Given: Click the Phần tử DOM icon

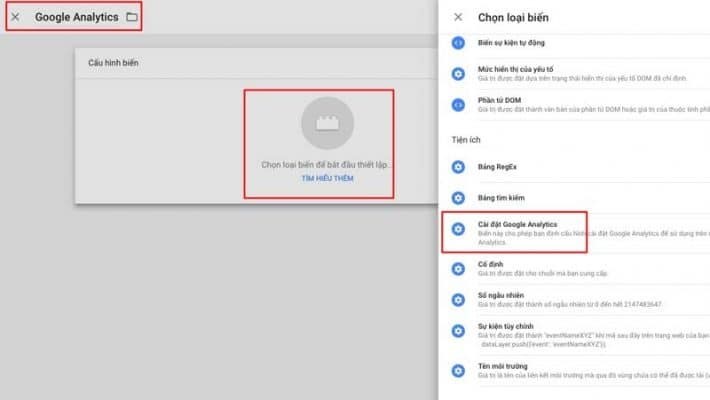Looking at the screenshot, I should pyautogui.click(x=458, y=105).
